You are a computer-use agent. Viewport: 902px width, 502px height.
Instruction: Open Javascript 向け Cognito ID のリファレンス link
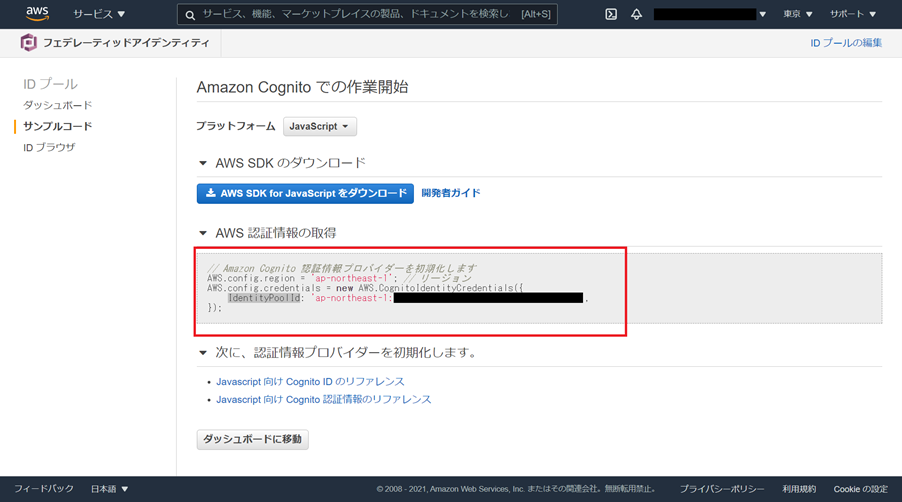(310, 382)
